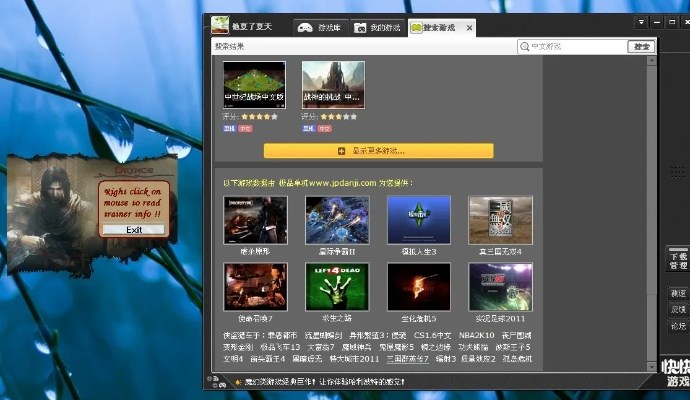Click the Prince character portrait in trainer window
Screen dimensions: 690x400
(54, 209)
